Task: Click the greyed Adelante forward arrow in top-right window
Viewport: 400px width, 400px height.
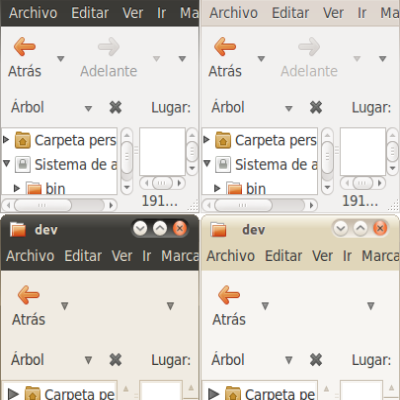Action: pyautogui.click(x=309, y=47)
